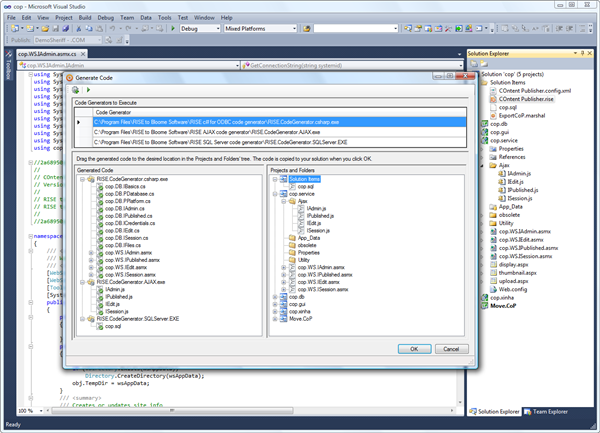Switch to the Team Explorer tab
Image resolution: width=600 pixels, height=433 pixels.
pos(546,412)
